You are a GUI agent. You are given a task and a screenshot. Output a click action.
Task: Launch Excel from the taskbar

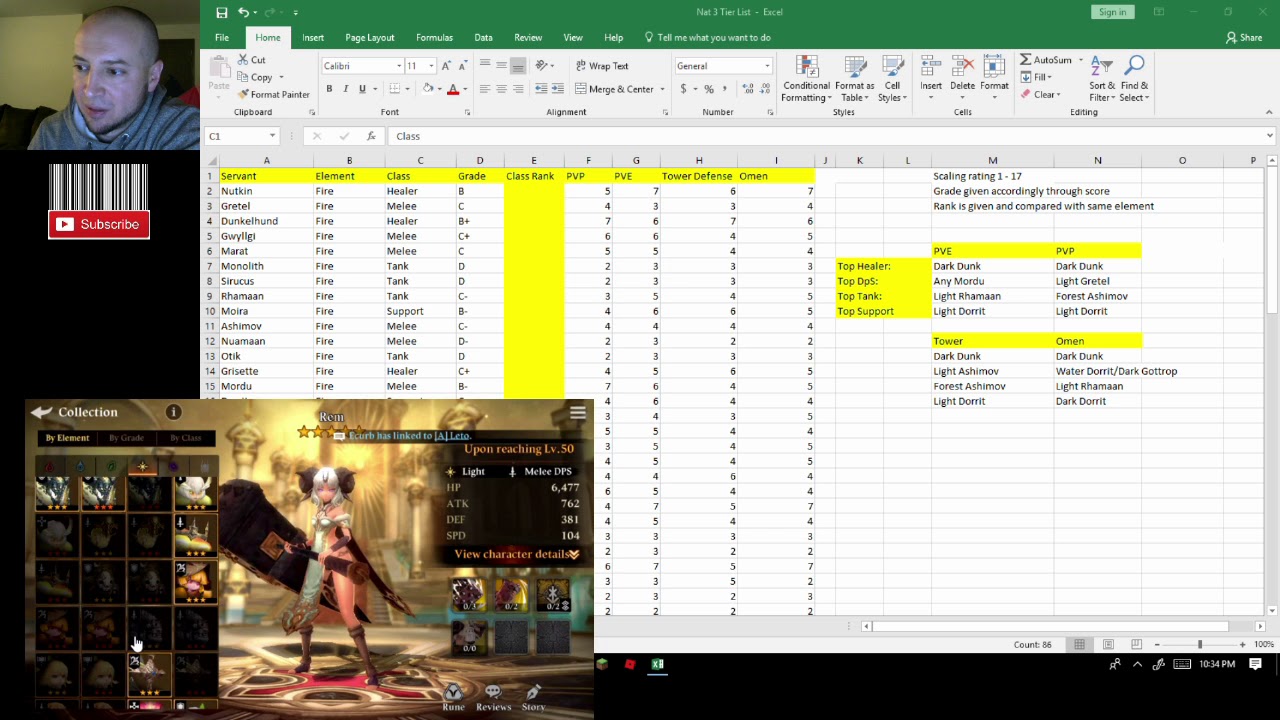(657, 664)
